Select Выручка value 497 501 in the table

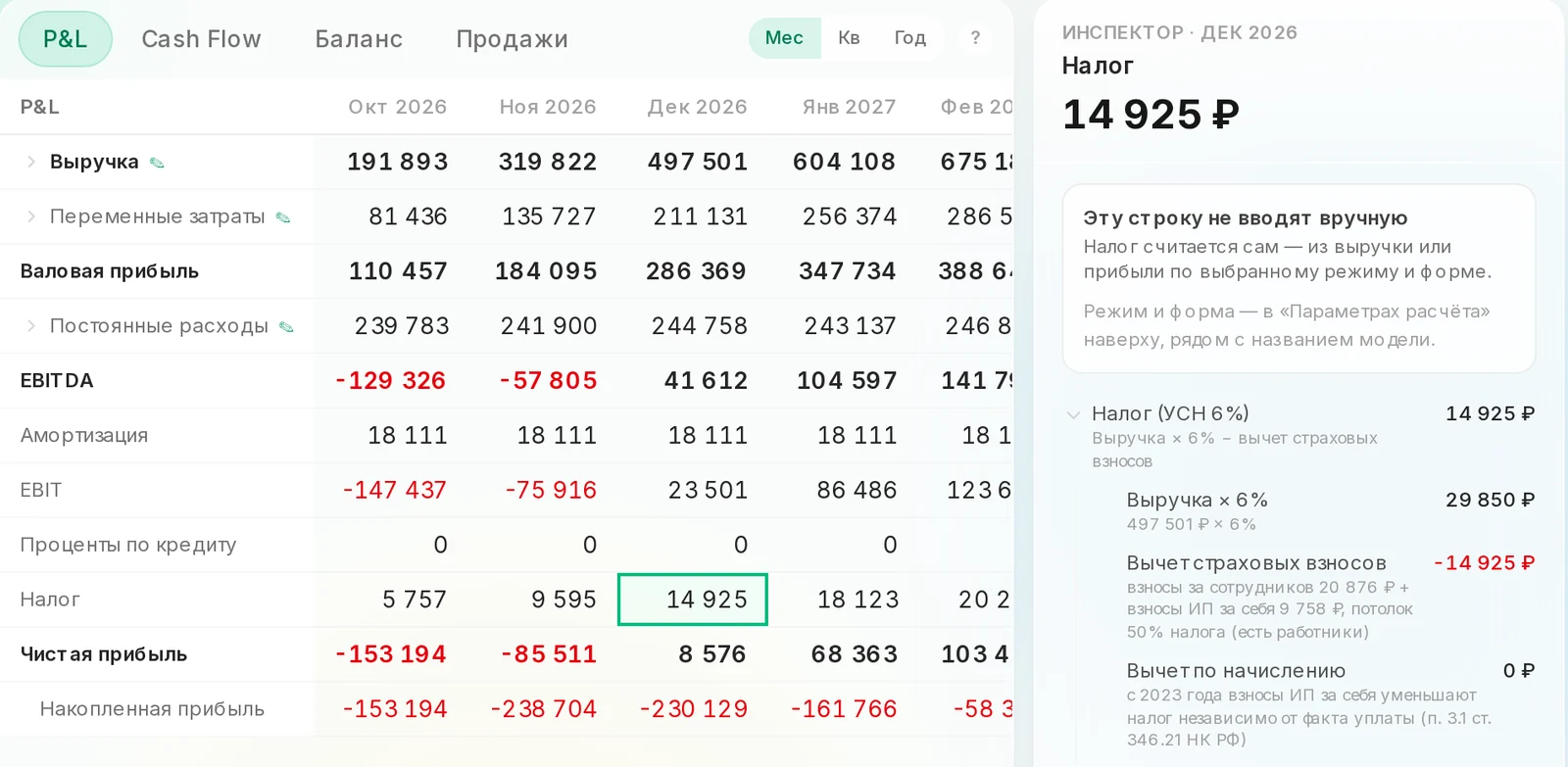(697, 162)
